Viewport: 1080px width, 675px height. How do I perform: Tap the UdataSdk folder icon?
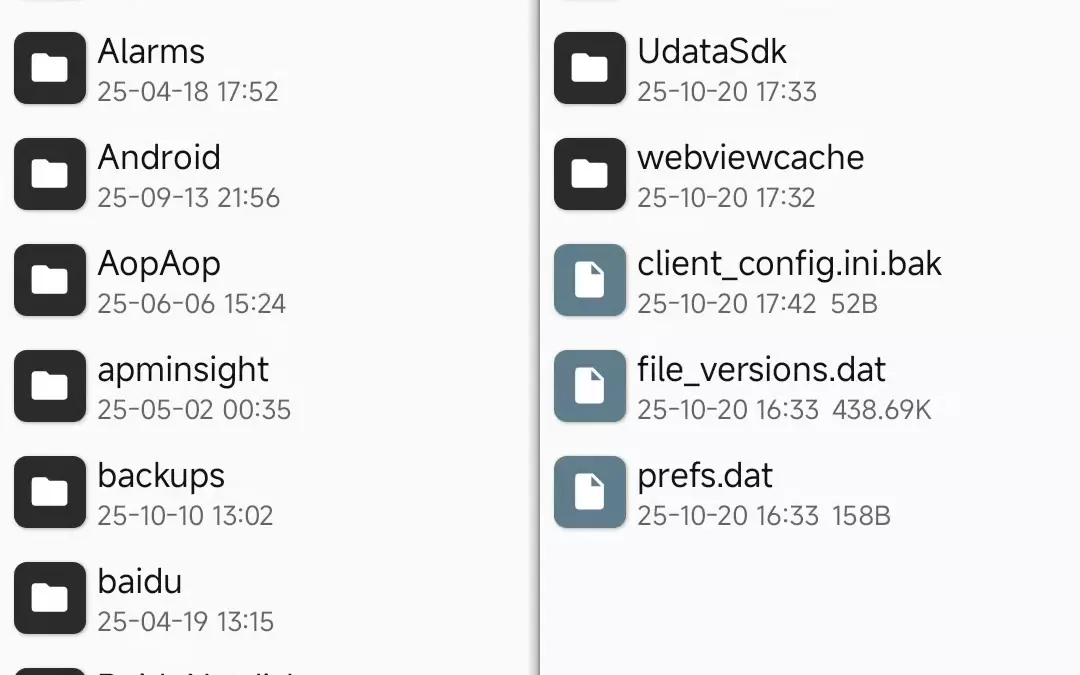589,68
